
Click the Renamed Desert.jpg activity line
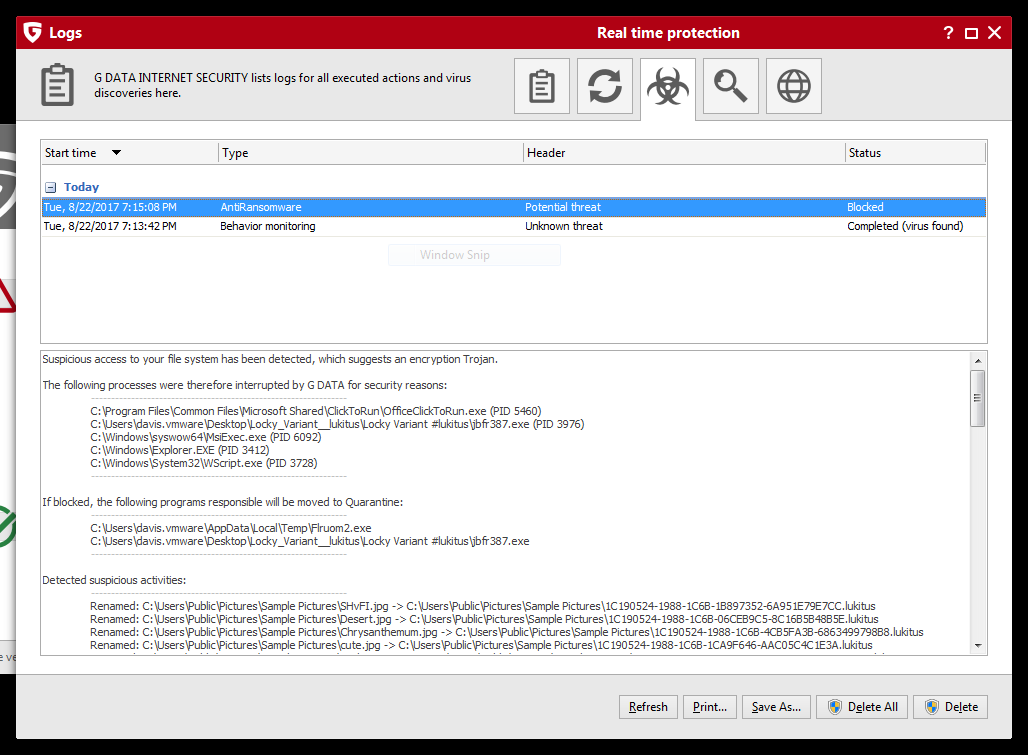[484, 619]
